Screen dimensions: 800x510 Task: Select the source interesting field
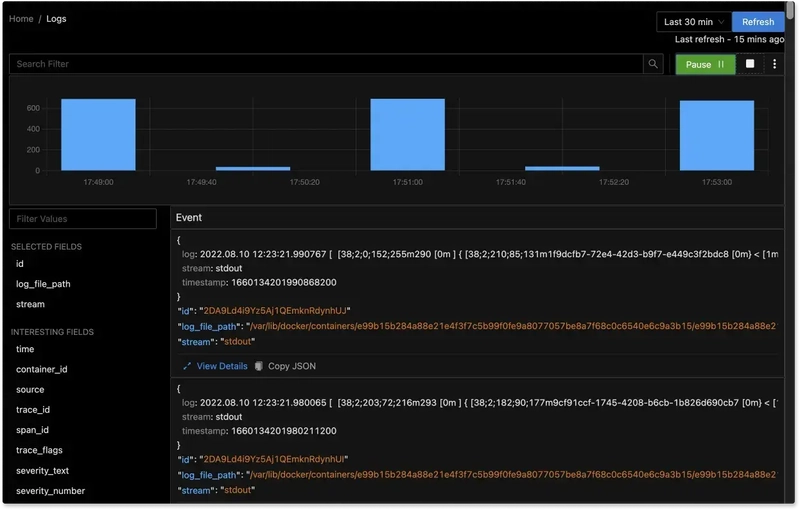coord(30,390)
